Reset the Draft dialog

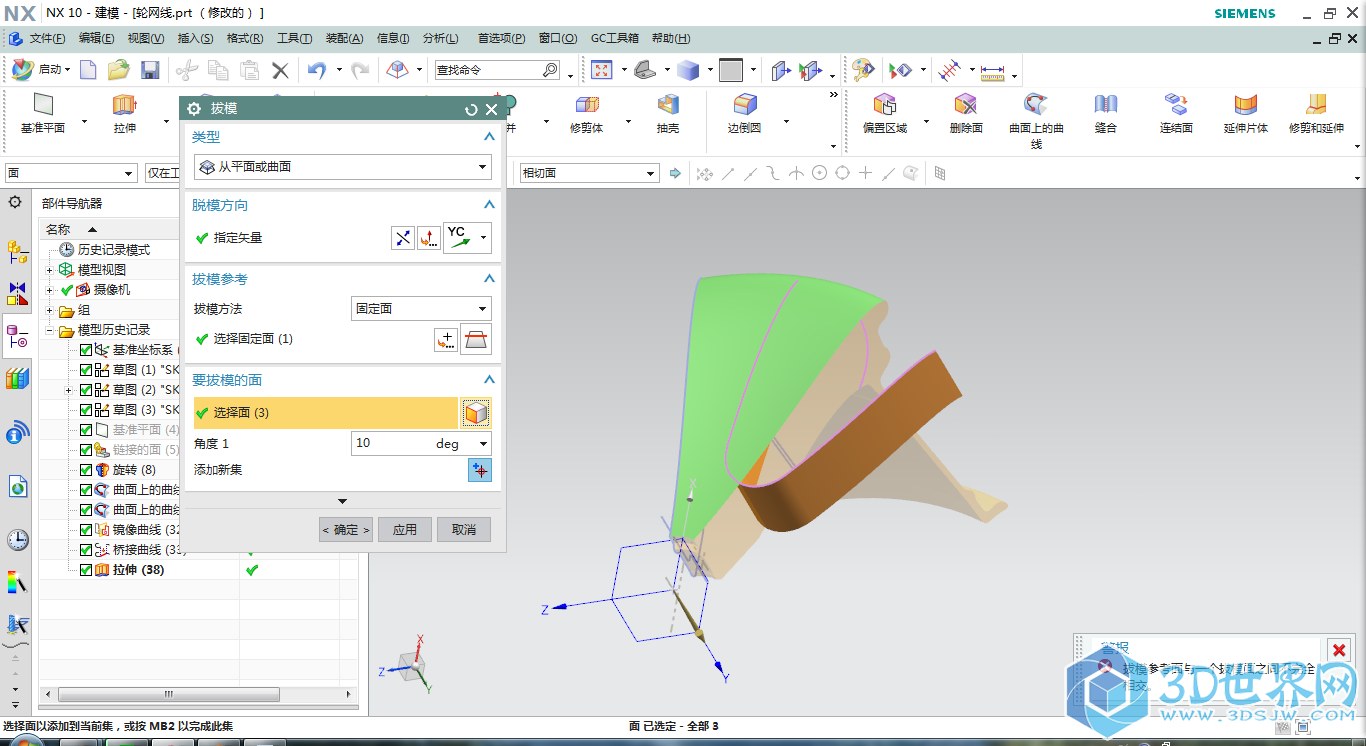click(x=471, y=109)
